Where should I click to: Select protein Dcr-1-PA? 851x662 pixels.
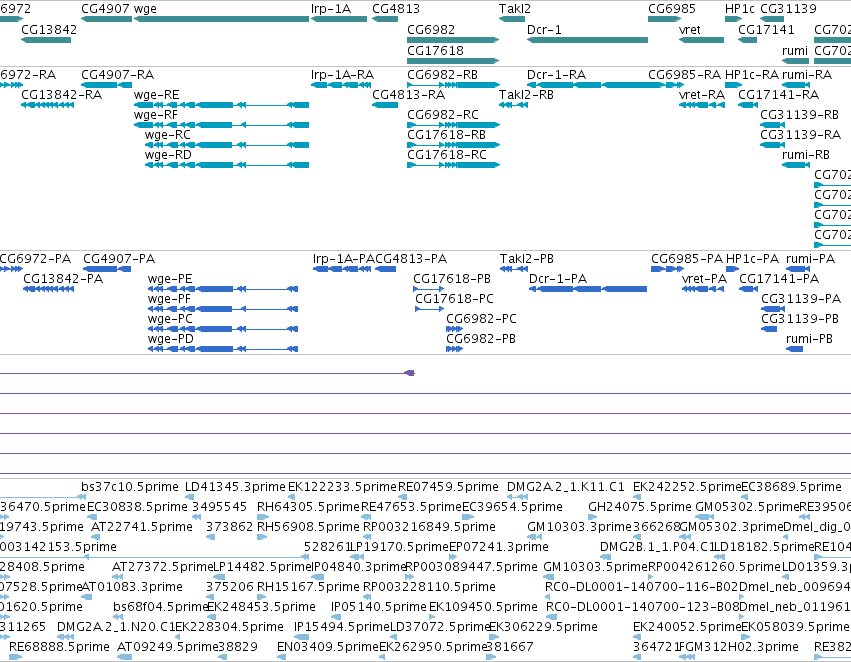(588, 289)
